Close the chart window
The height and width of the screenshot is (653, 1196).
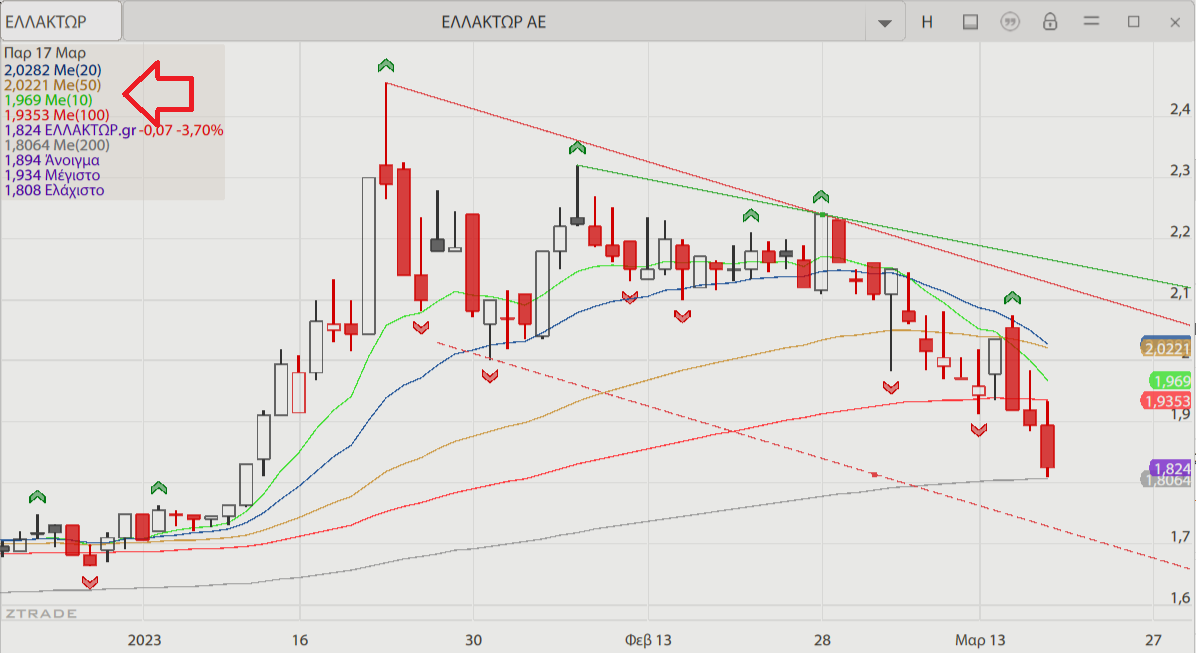point(1175,22)
